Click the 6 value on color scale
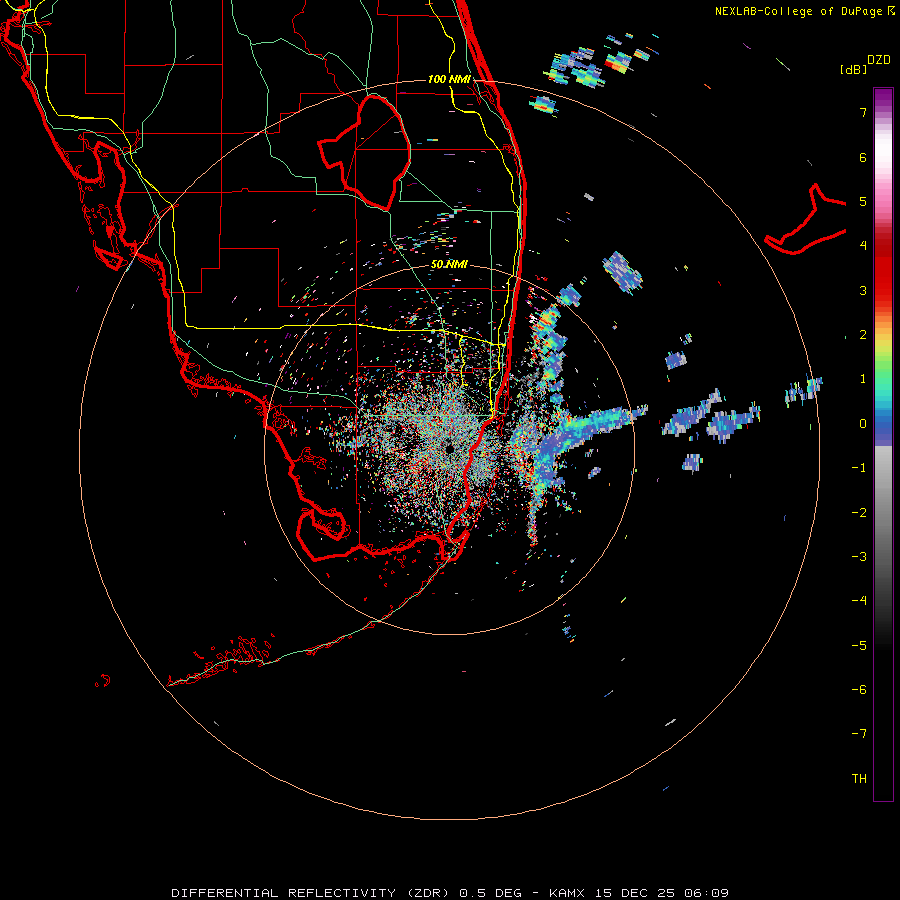 coord(863,157)
